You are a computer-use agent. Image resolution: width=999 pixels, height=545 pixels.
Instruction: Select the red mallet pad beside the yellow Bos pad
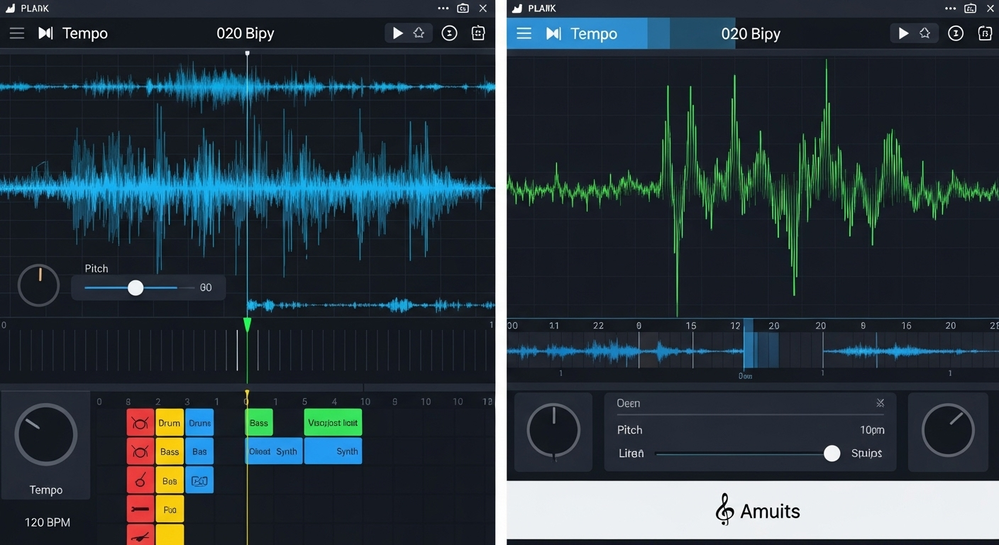pos(140,480)
